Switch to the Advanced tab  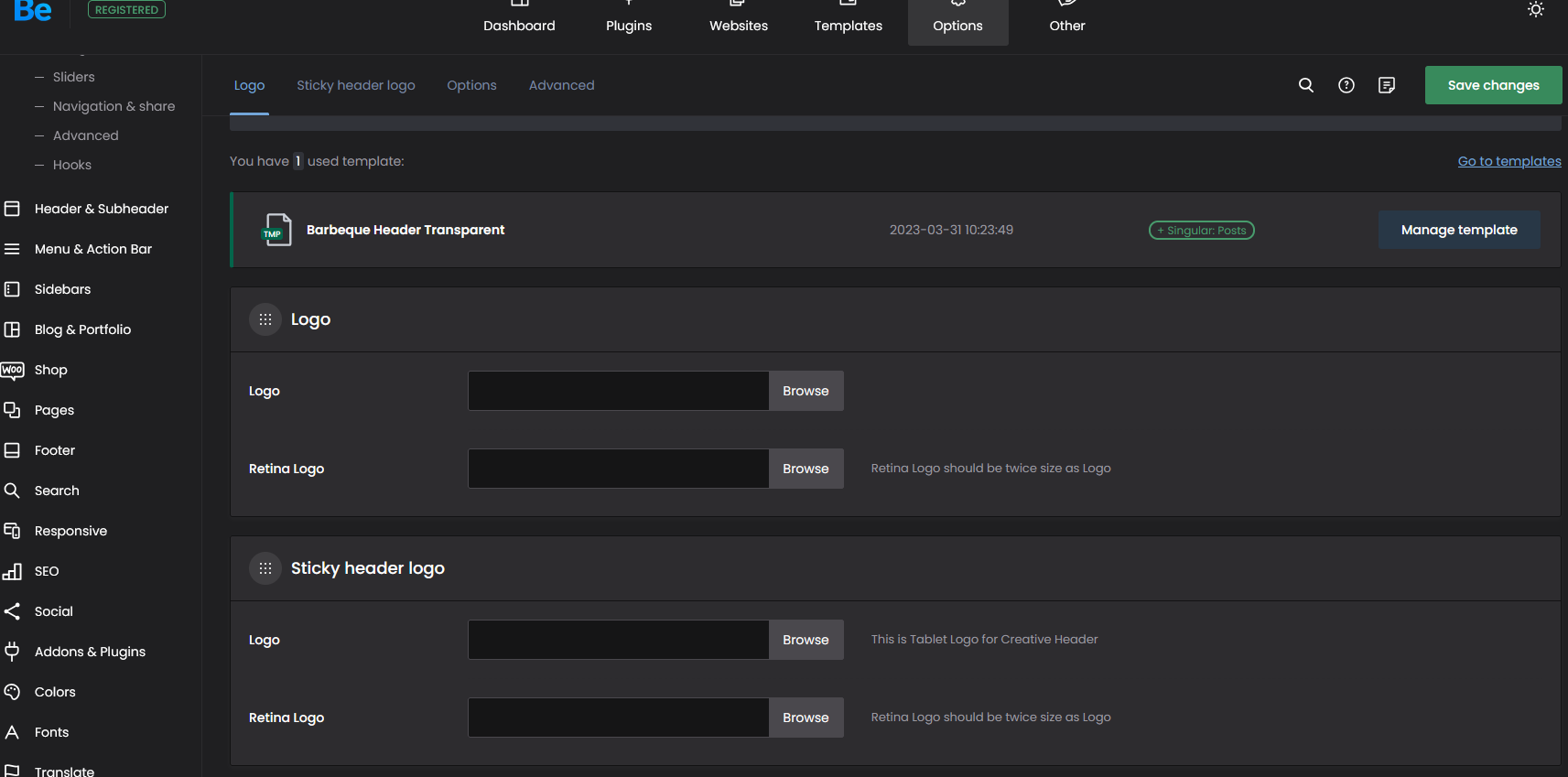562,85
